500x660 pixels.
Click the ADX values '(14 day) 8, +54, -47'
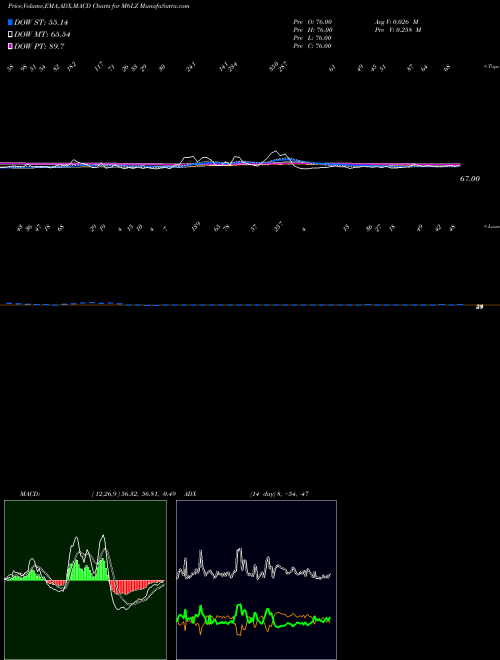279,494
